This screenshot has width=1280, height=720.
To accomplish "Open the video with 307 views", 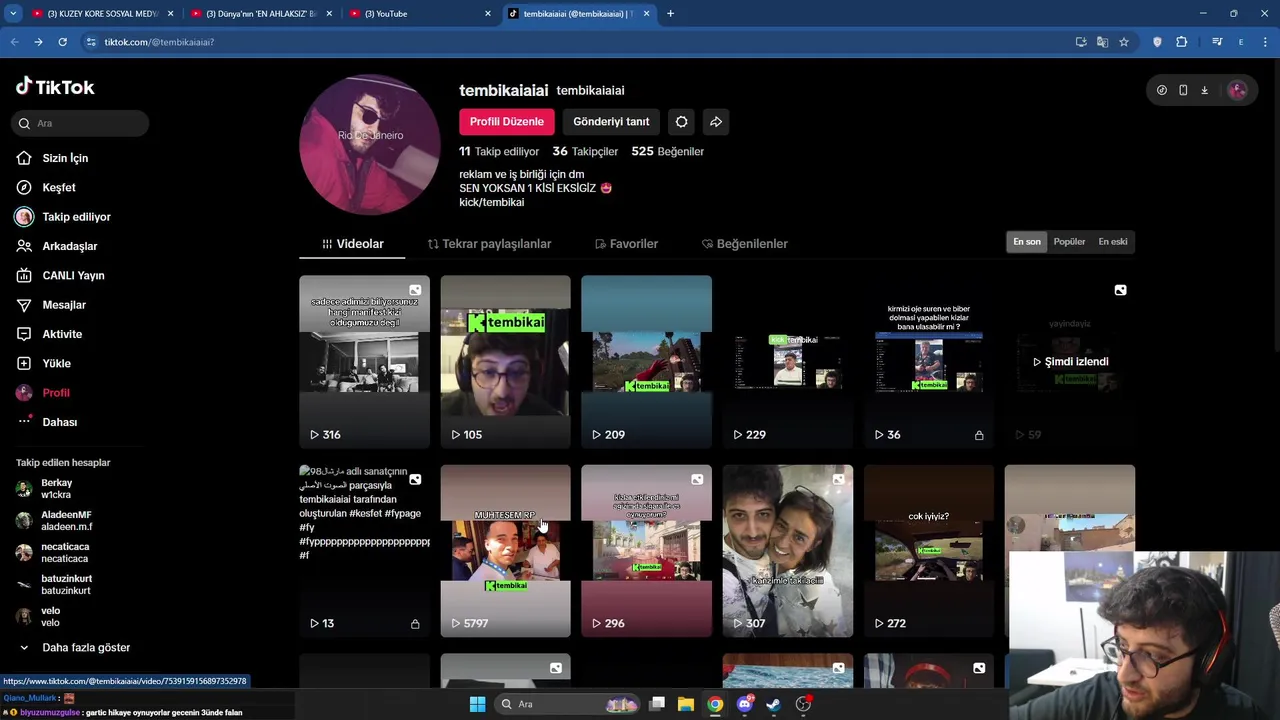I will 787,551.
